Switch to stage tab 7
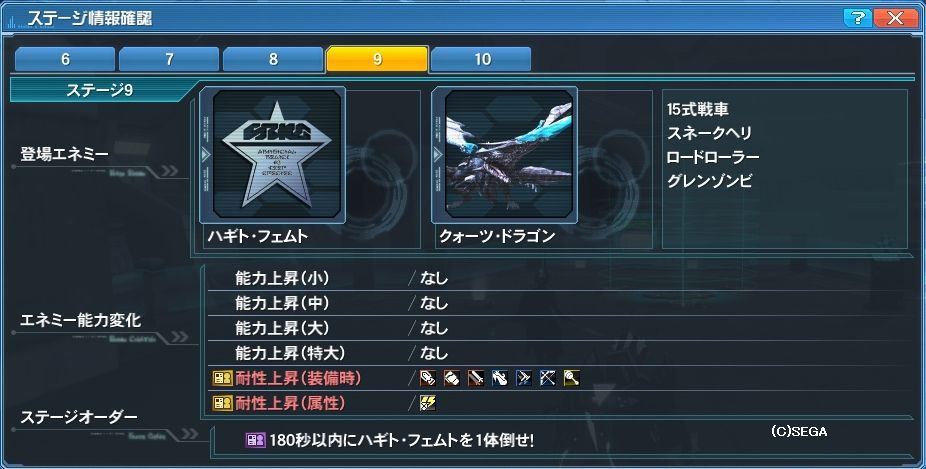Screen dimensions: 926x469 (x=169, y=59)
